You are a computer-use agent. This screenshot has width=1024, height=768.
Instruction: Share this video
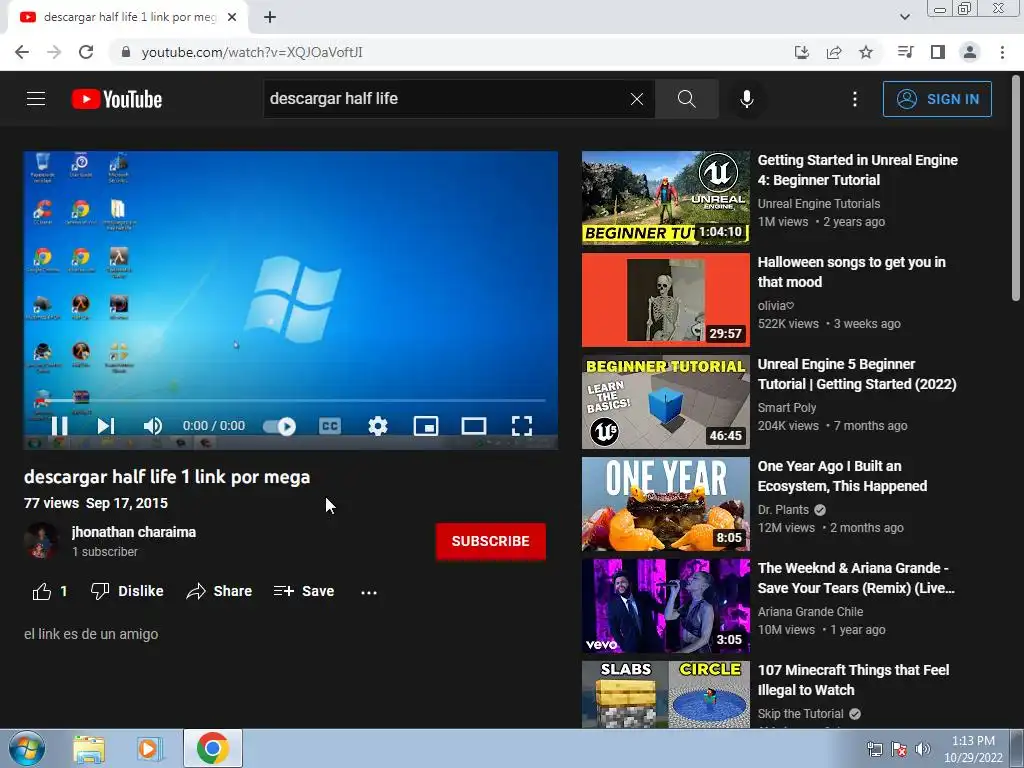coord(219,591)
